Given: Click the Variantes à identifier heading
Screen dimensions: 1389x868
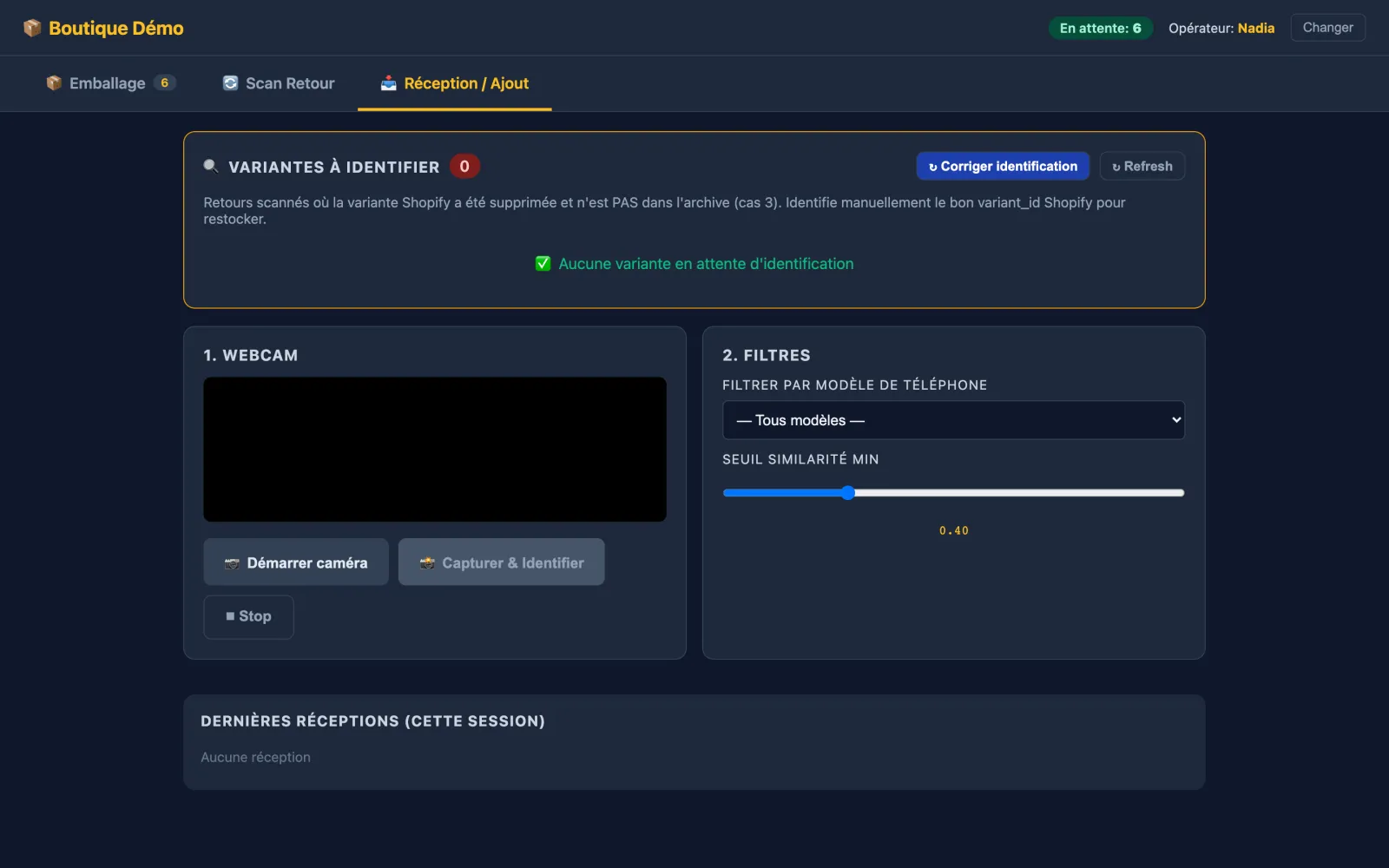Looking at the screenshot, I should click(334, 167).
